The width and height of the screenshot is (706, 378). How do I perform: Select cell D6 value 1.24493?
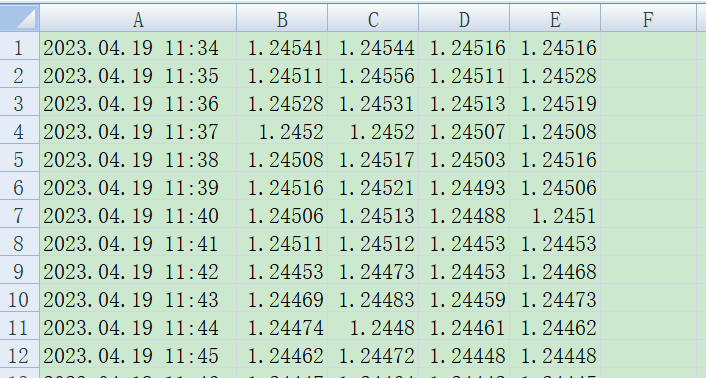coord(464,186)
